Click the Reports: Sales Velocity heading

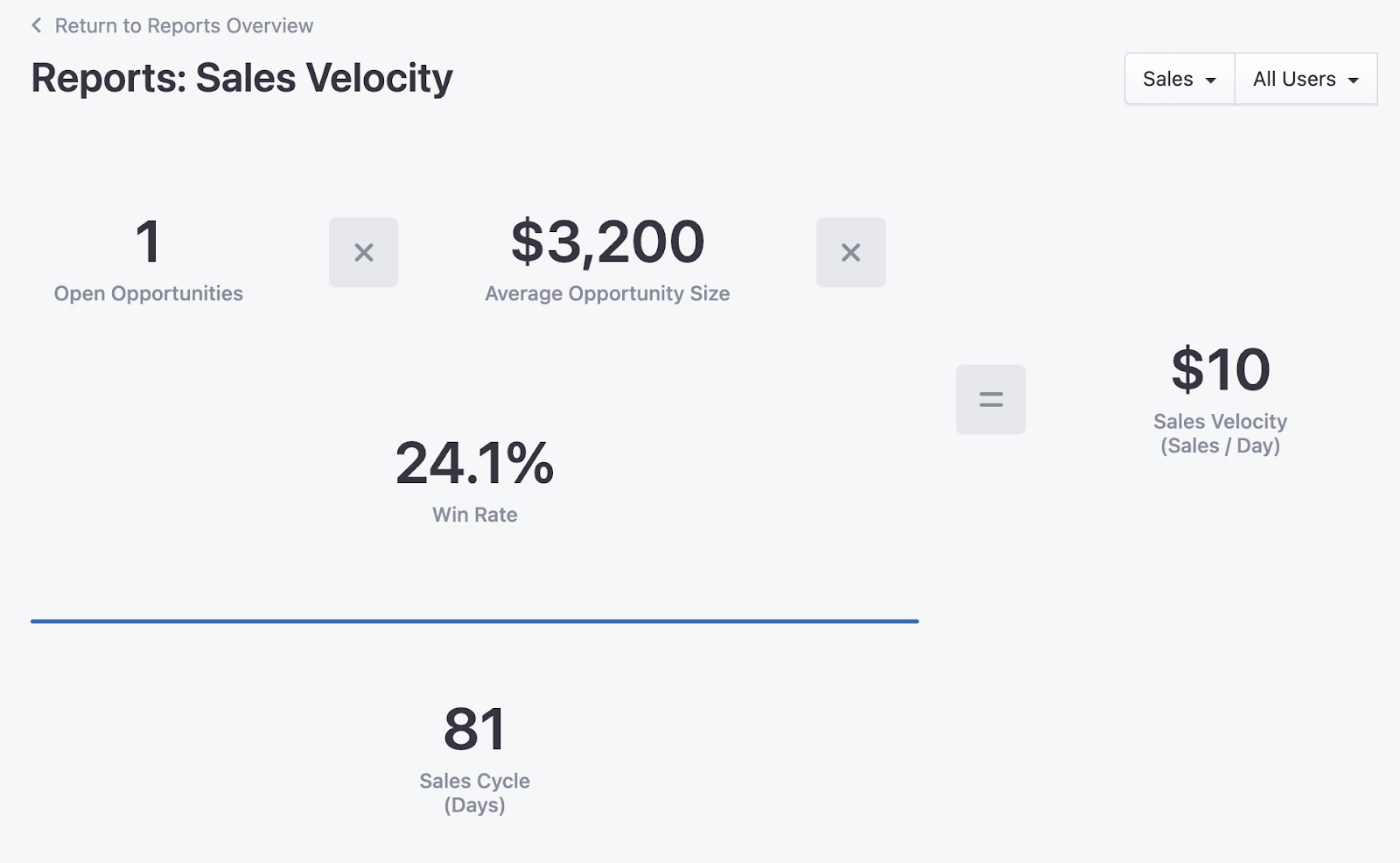pos(241,78)
